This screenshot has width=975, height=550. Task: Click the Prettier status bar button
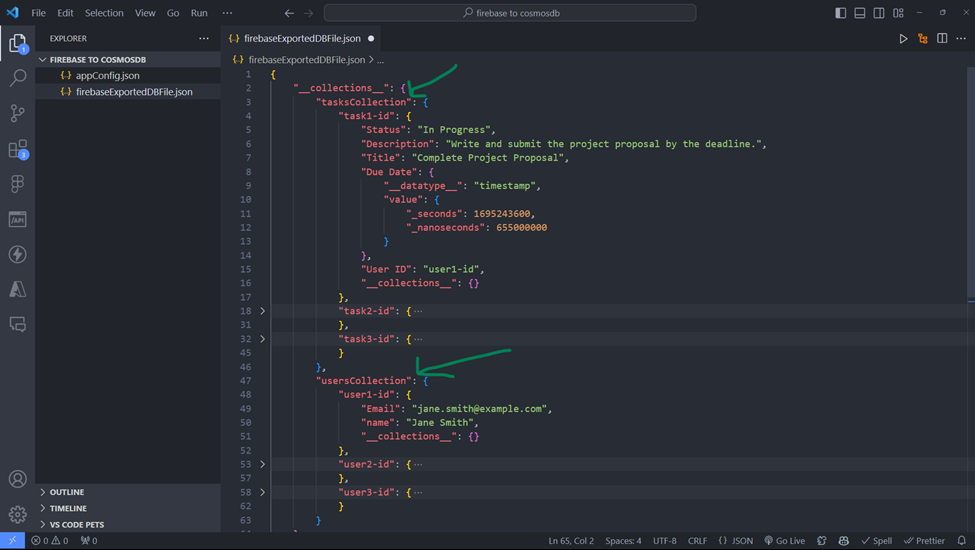[x=924, y=541]
